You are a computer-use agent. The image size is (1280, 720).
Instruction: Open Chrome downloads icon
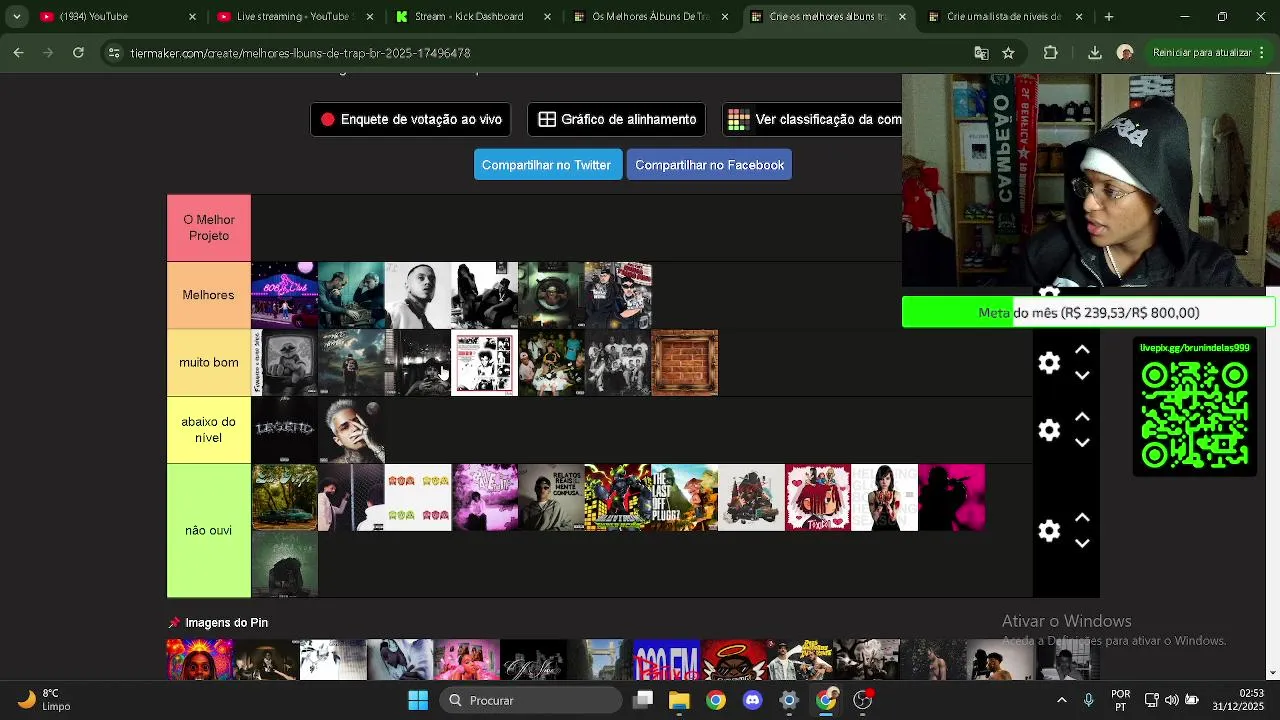1095,53
